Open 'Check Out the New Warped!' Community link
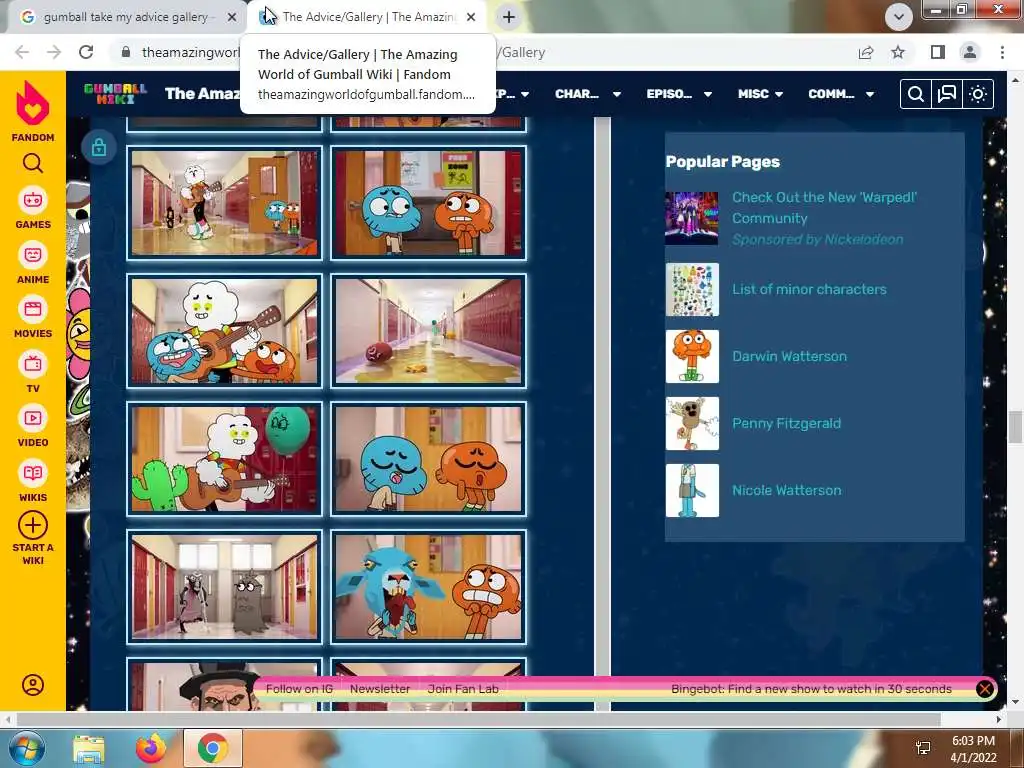The image size is (1024, 768). [x=824, y=208]
